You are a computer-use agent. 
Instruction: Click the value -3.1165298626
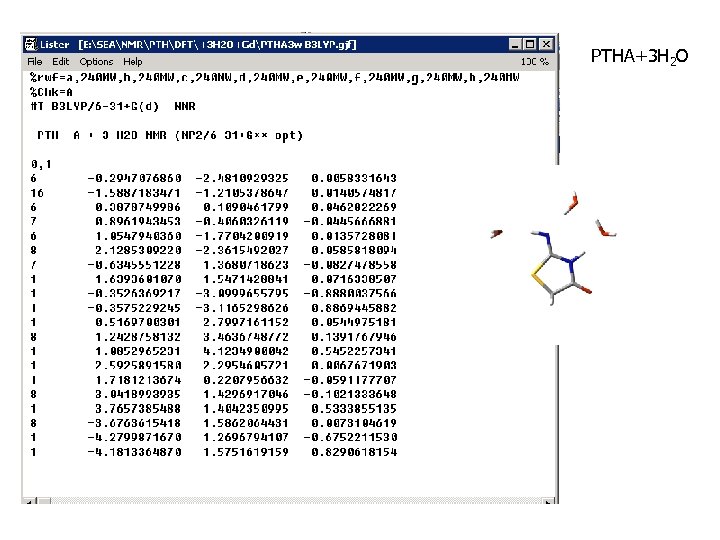pos(242,308)
